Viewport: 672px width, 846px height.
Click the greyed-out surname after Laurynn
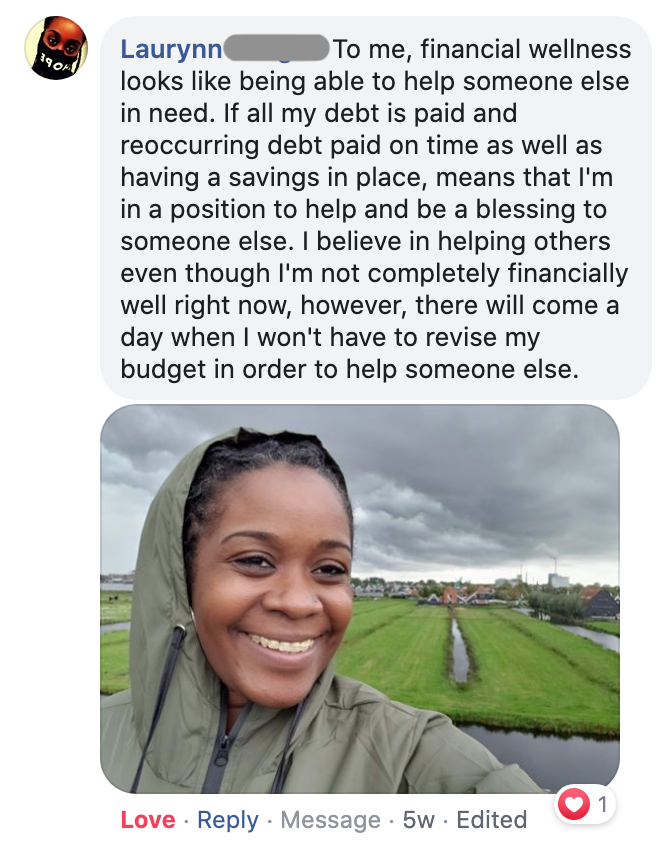pos(276,48)
